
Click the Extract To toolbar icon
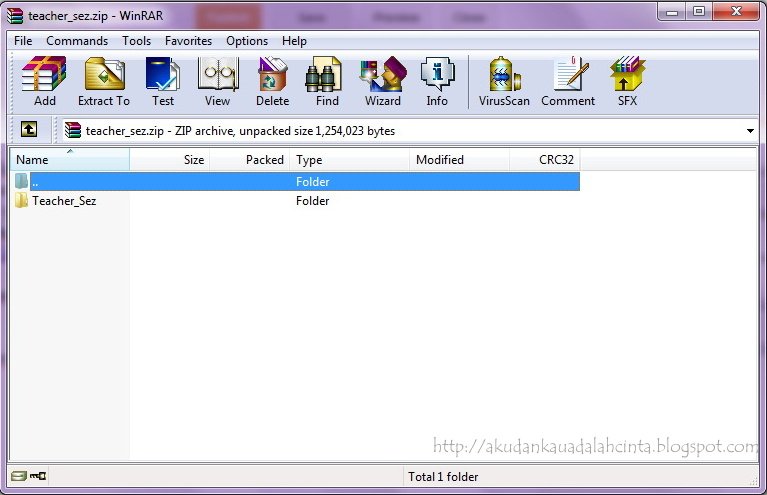[104, 81]
